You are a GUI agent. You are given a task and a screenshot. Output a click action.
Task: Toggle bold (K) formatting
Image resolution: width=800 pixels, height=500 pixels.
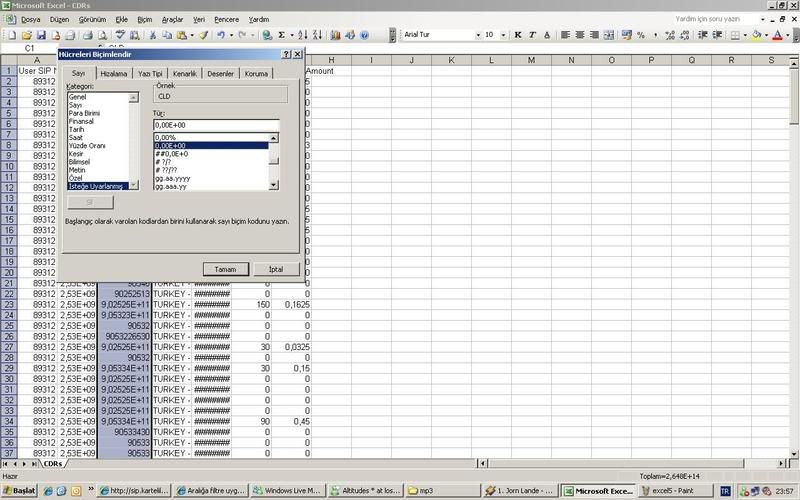518,35
